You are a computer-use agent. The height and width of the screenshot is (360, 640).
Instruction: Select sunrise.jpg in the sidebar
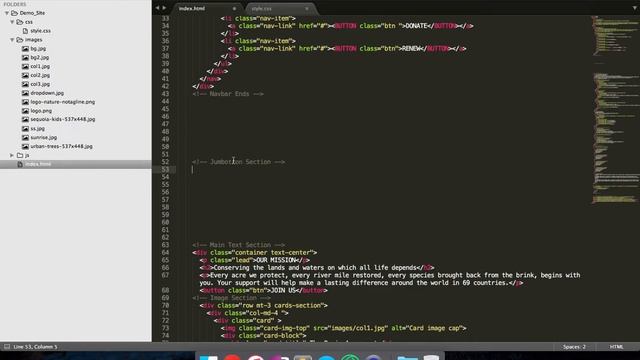tap(44, 138)
